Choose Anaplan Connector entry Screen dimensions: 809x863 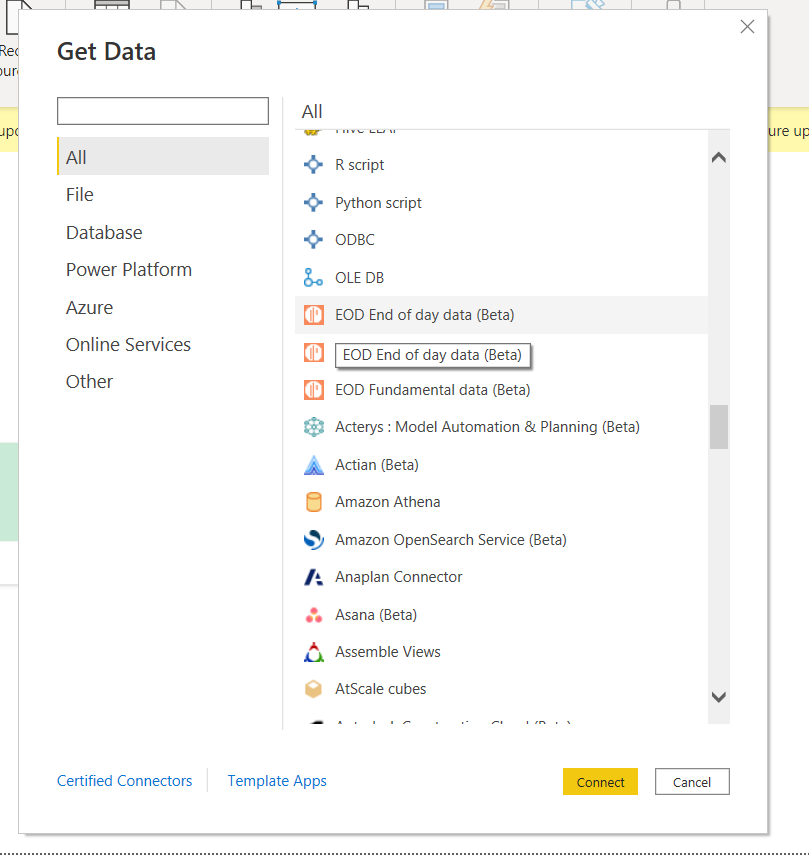coord(501,577)
